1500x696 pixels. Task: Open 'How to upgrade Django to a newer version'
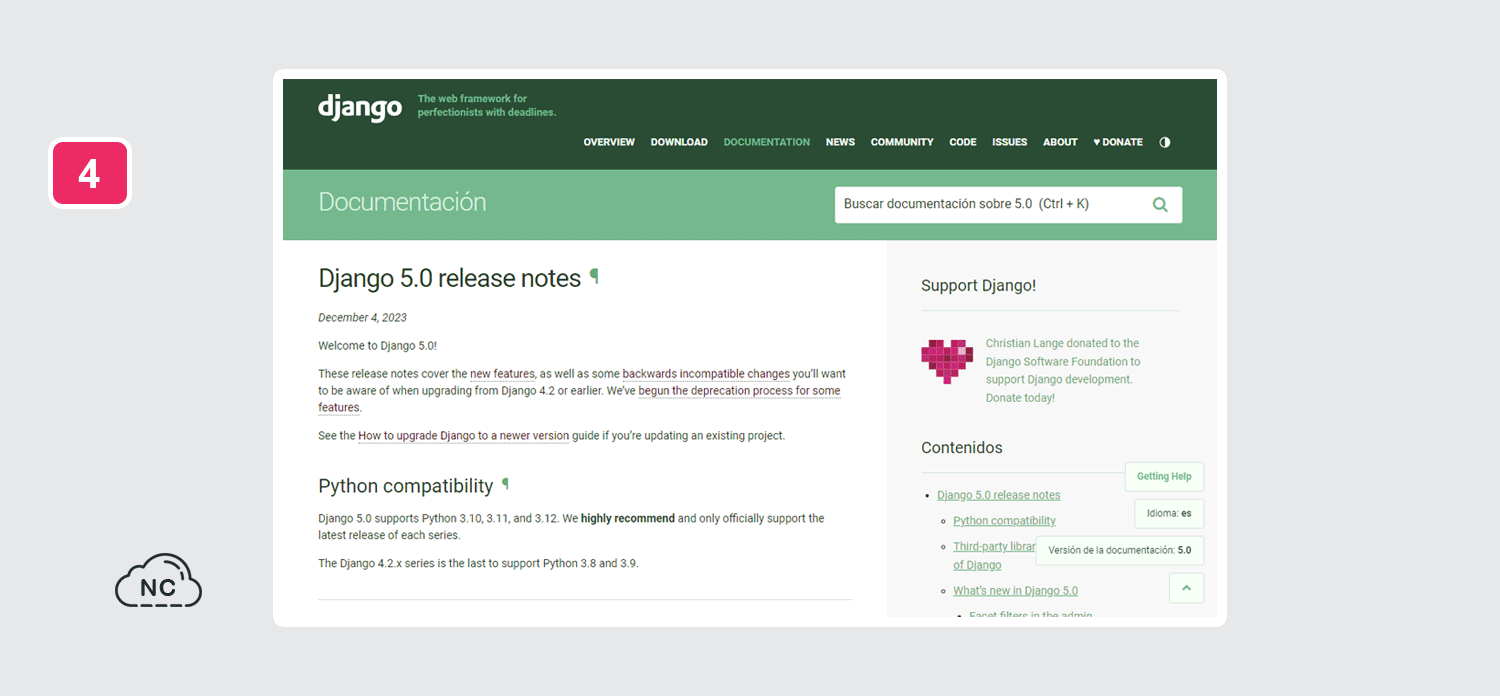(464, 436)
